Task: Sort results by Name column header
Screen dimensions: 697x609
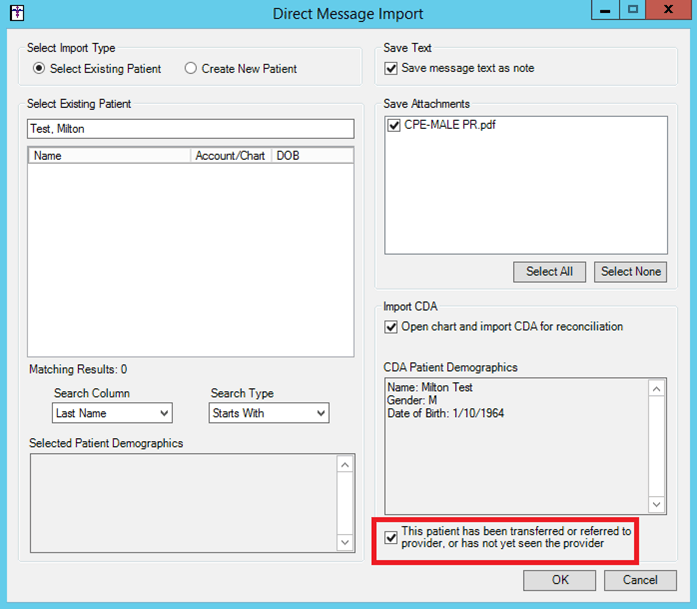Action: [x=110, y=156]
